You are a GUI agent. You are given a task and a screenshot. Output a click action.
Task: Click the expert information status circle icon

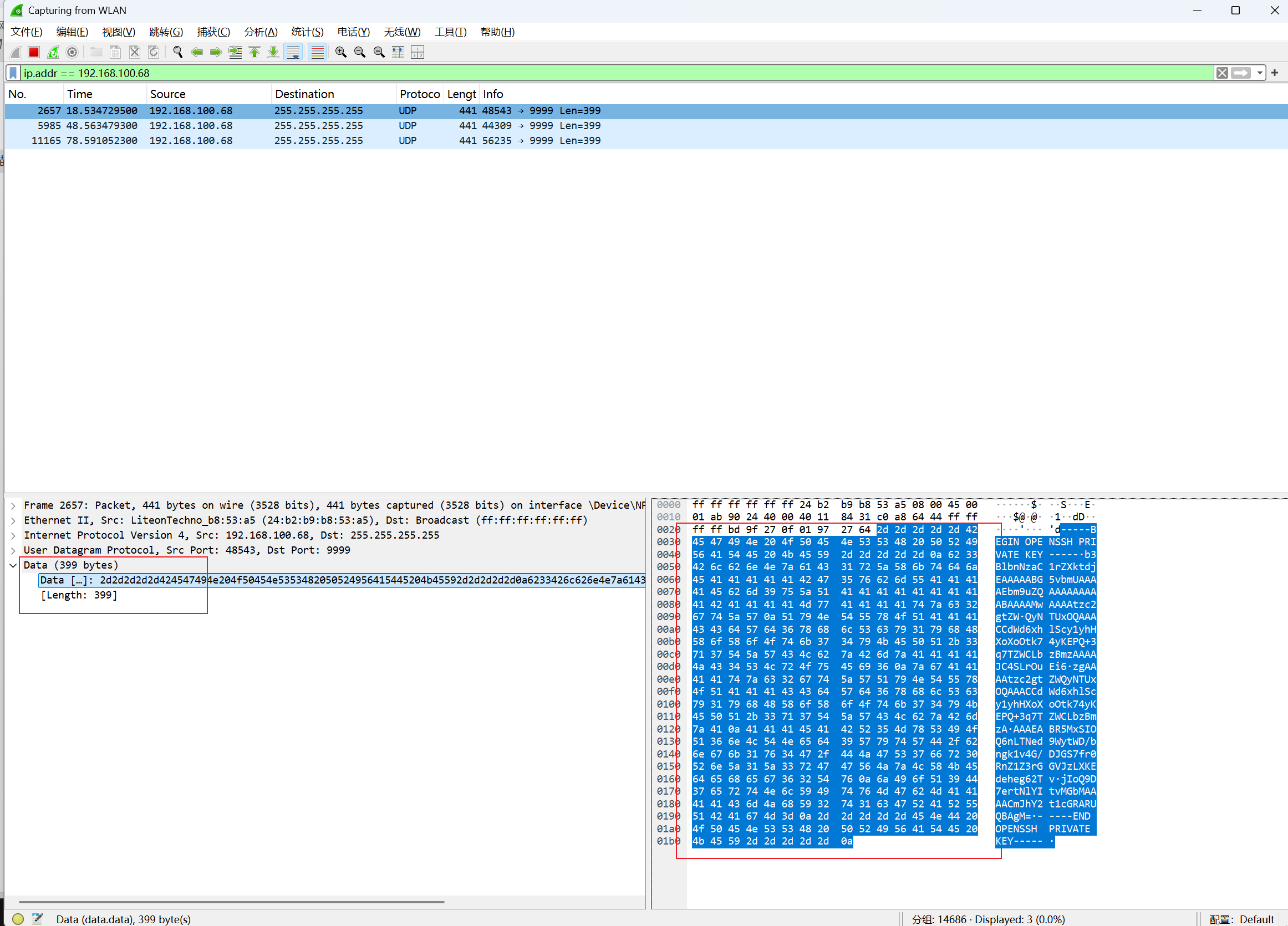pyautogui.click(x=18, y=919)
